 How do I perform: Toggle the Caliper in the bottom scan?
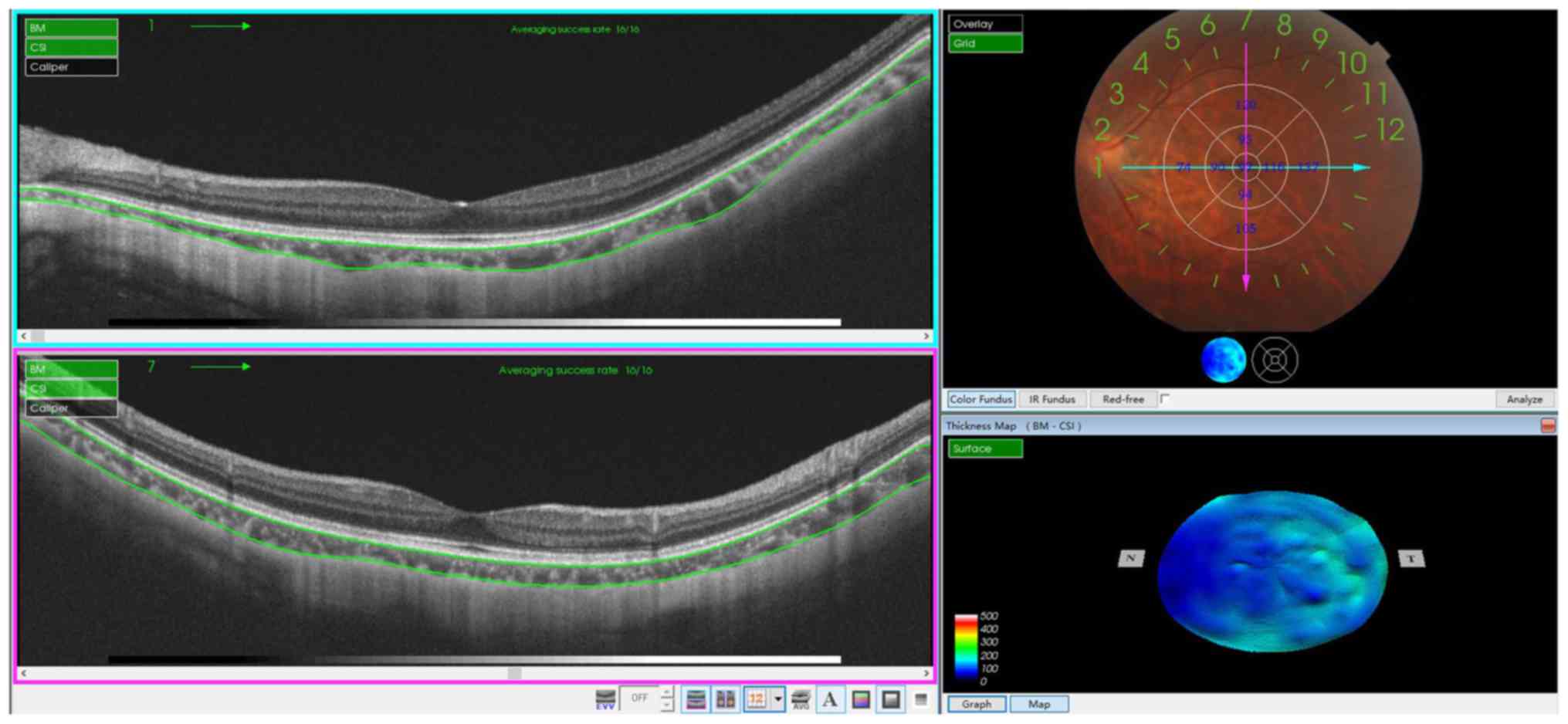click(x=71, y=408)
